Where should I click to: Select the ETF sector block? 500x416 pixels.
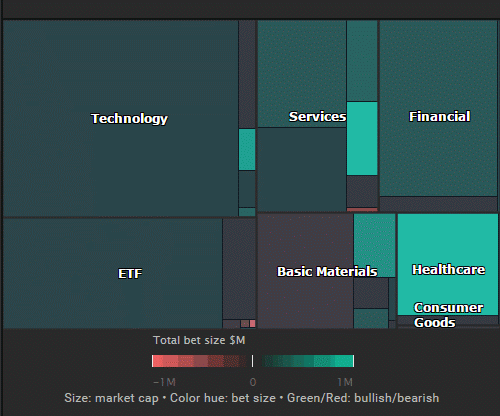pos(113,273)
